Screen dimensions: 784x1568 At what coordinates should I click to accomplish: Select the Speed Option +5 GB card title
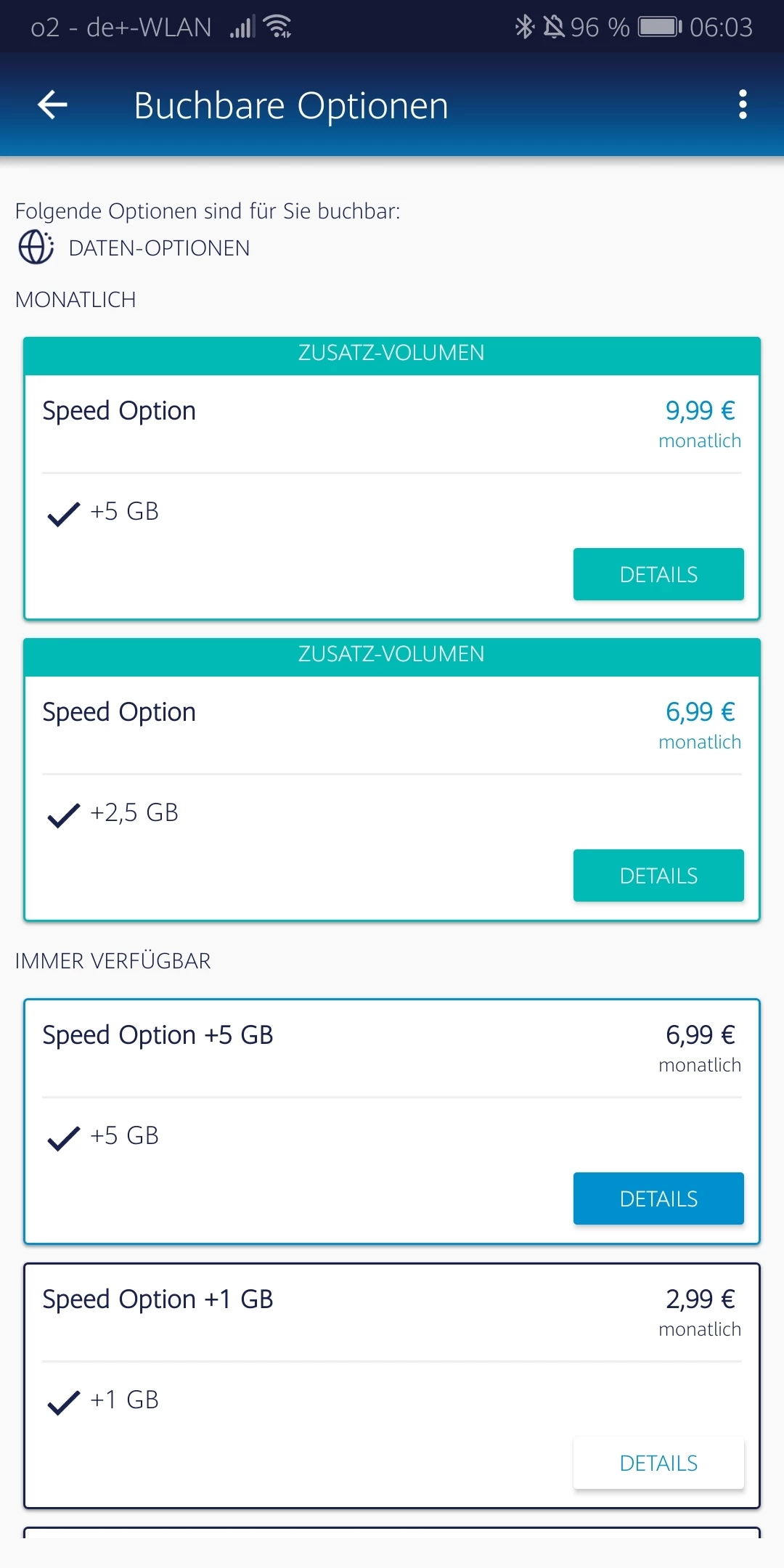pos(158,1035)
